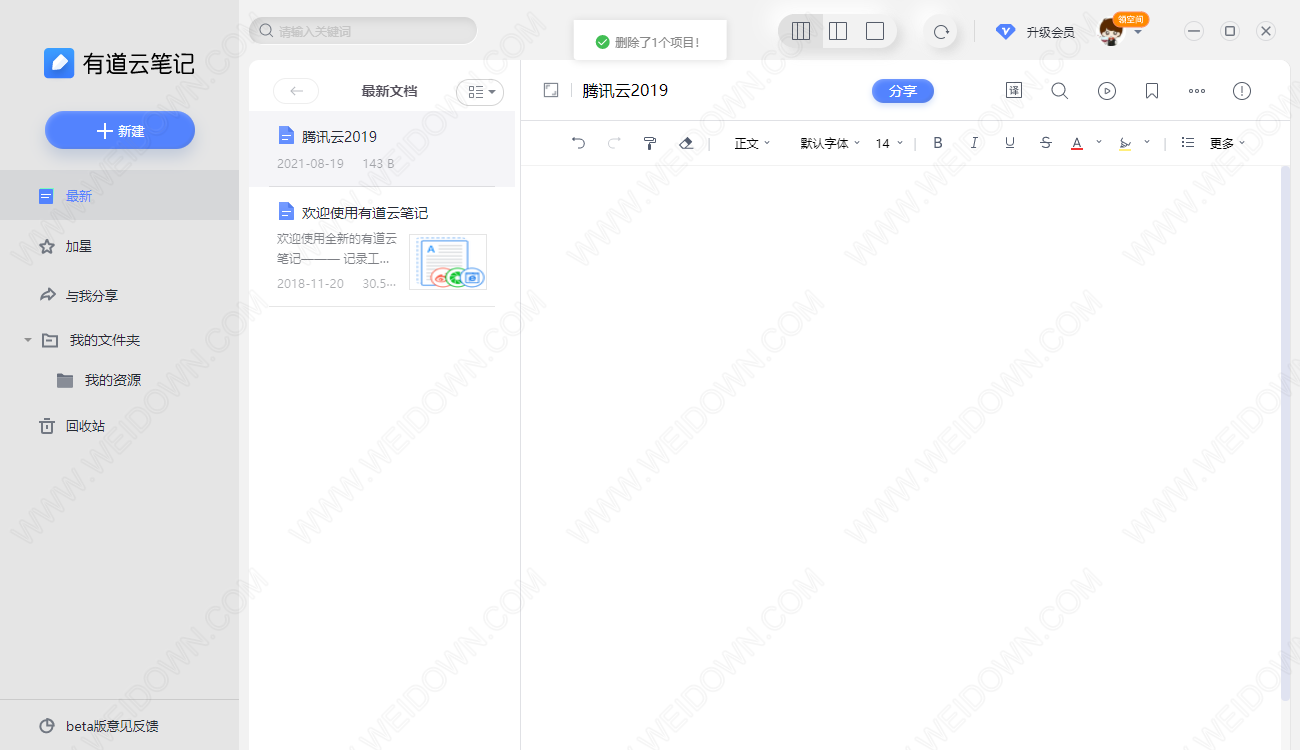Click the welcome note thumbnail image
This screenshot has width=1300, height=750.
pyautogui.click(x=448, y=262)
